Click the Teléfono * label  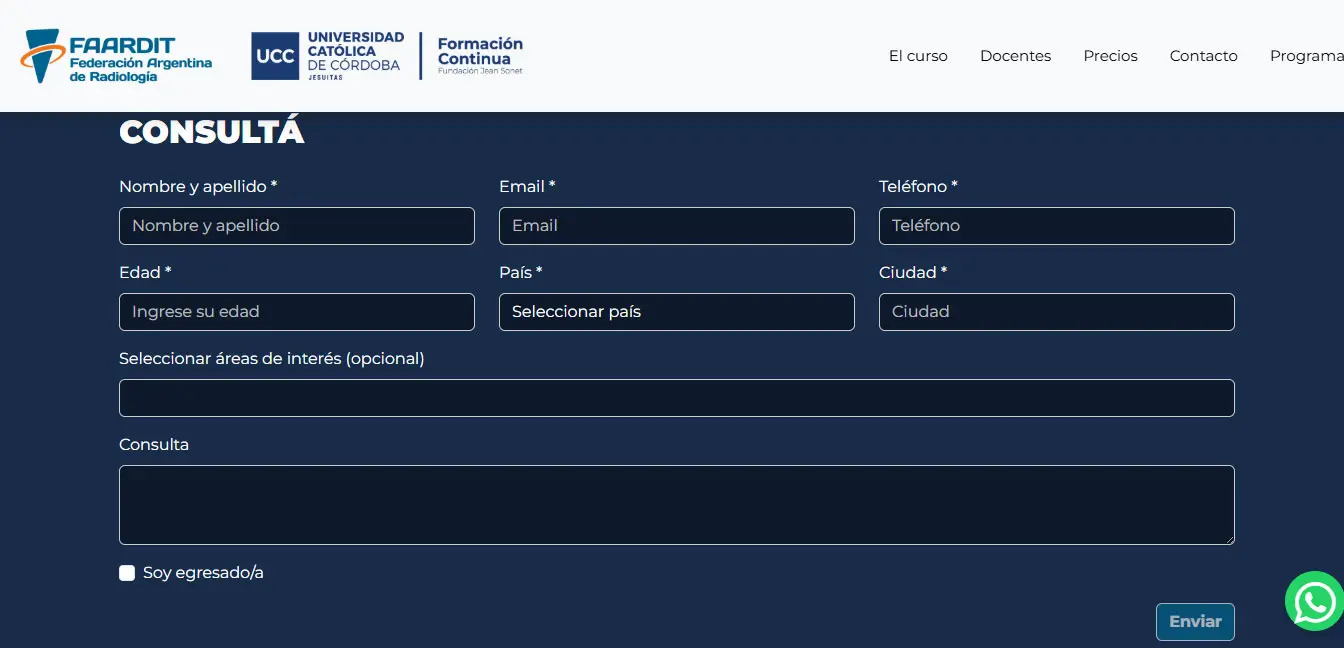click(918, 187)
